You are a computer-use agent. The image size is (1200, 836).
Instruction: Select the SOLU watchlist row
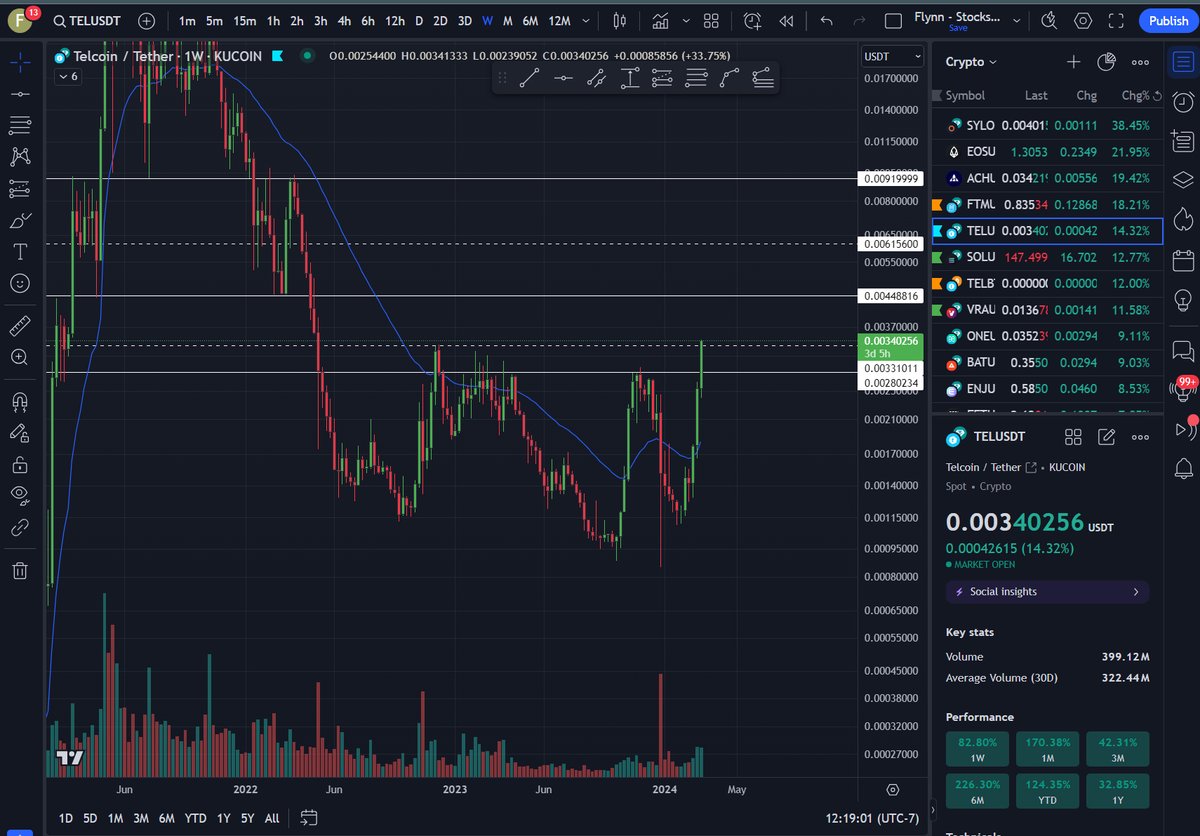(x=1047, y=257)
